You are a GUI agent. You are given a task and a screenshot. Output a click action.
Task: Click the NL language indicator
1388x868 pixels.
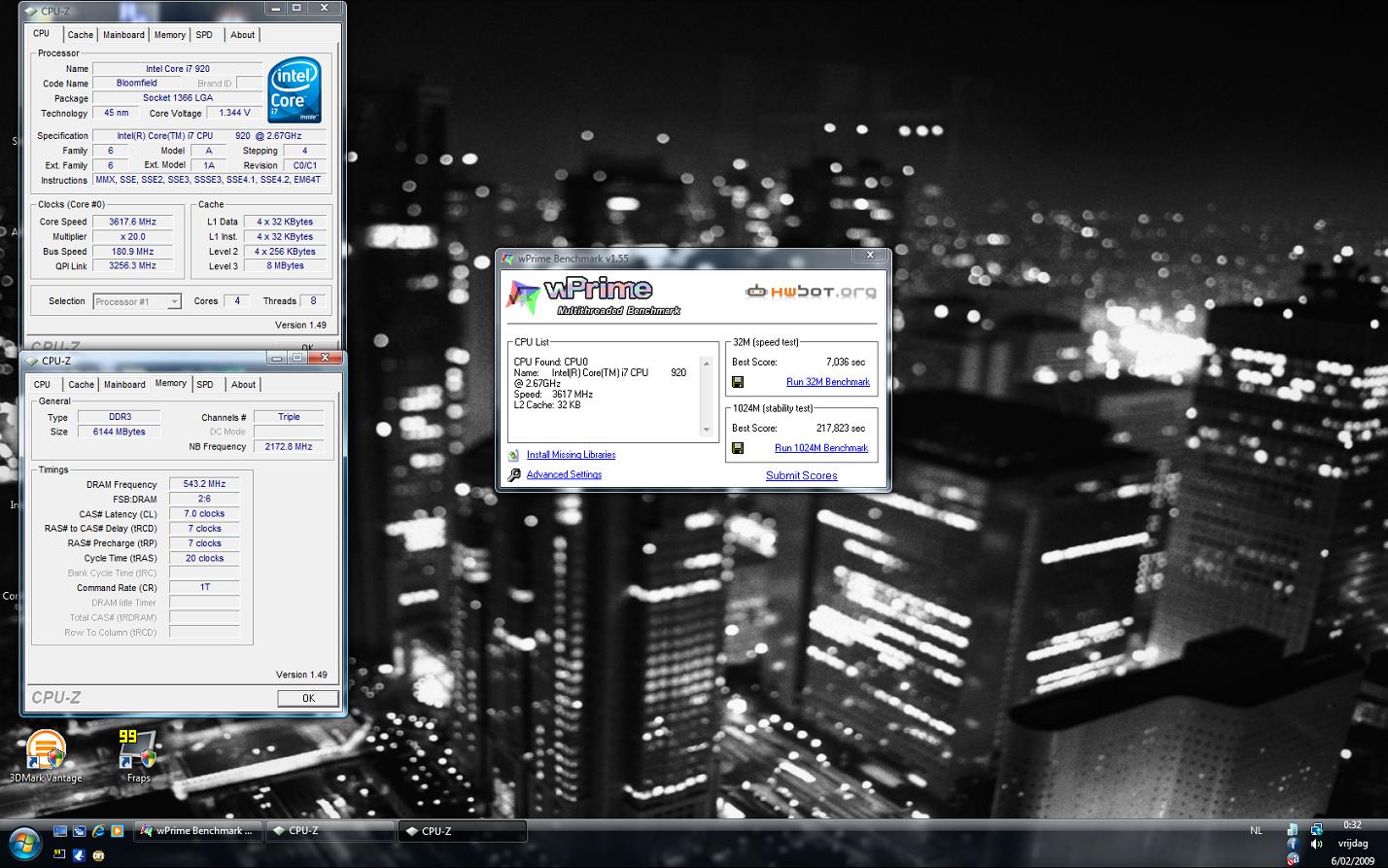click(x=1256, y=831)
